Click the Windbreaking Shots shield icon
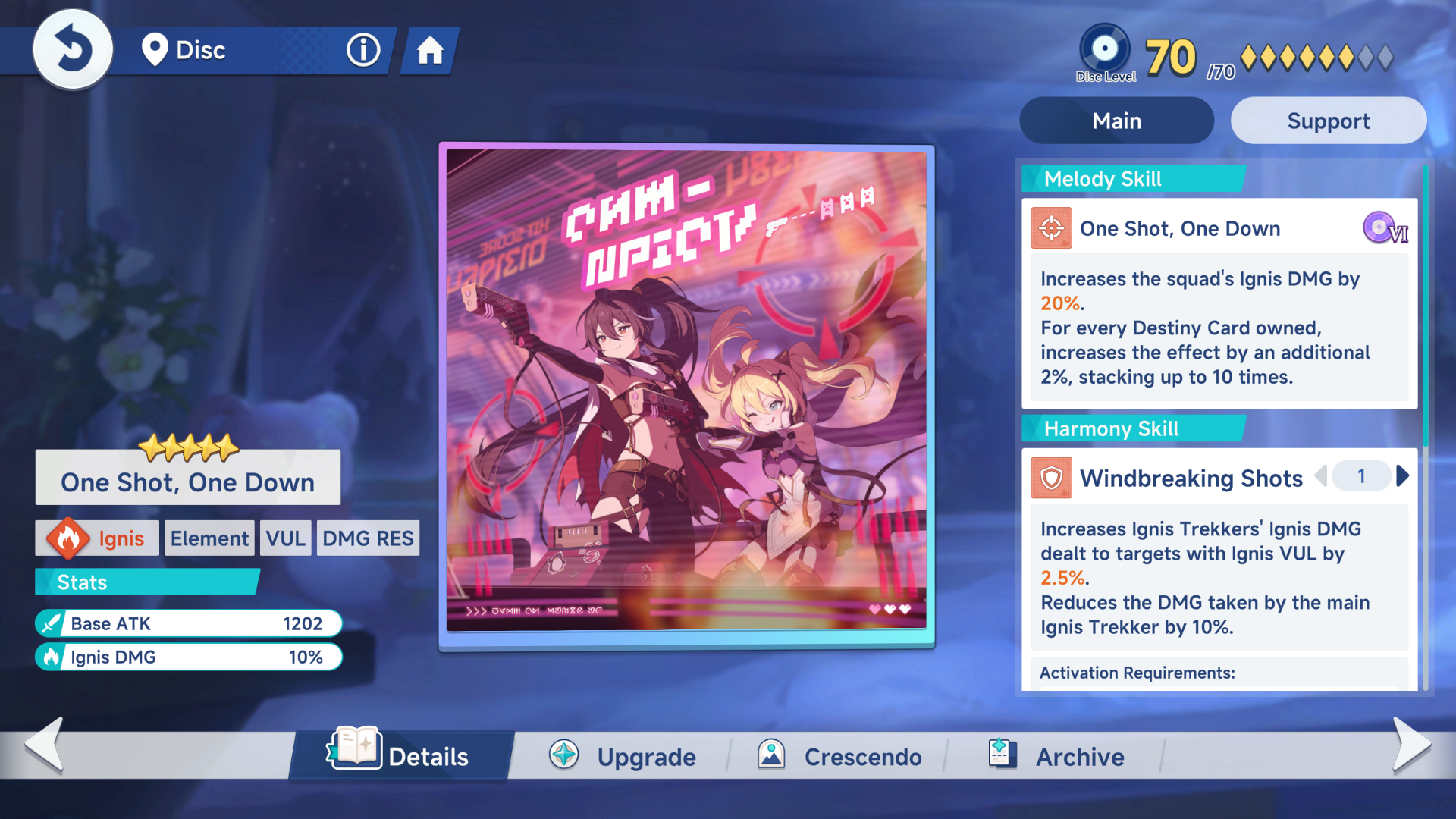This screenshot has height=819, width=1456. point(1051,478)
